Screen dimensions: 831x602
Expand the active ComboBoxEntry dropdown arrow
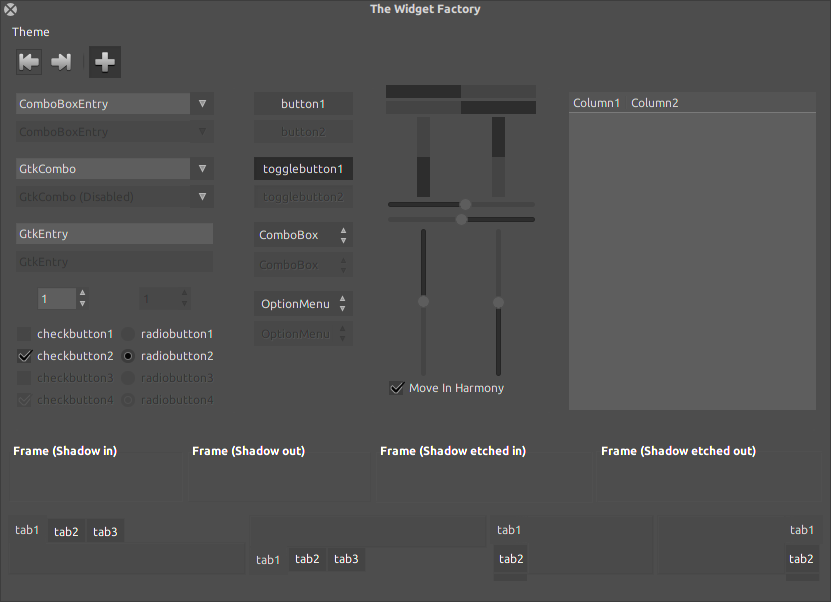(202, 104)
